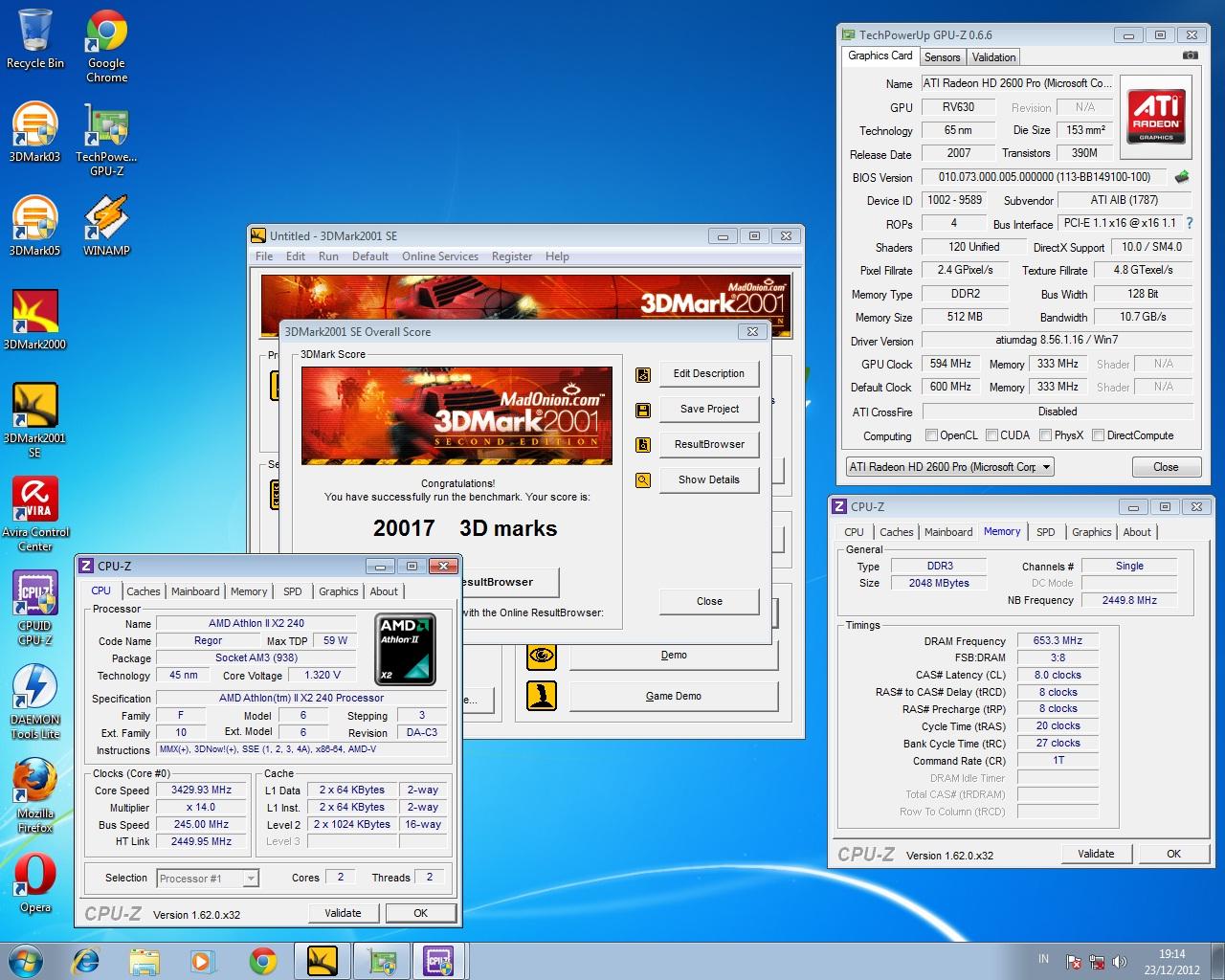Open the File menu in 3DMark2001 SE
Image resolution: width=1225 pixels, height=980 pixels.
264,256
